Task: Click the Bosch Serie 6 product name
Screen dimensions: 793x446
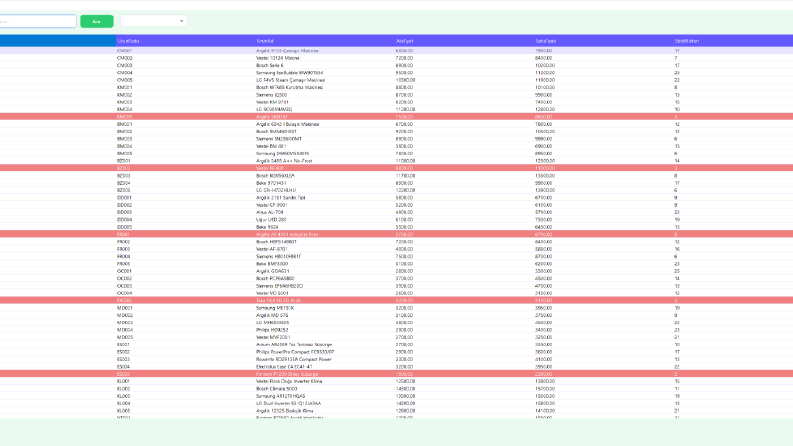Action: click(270, 65)
